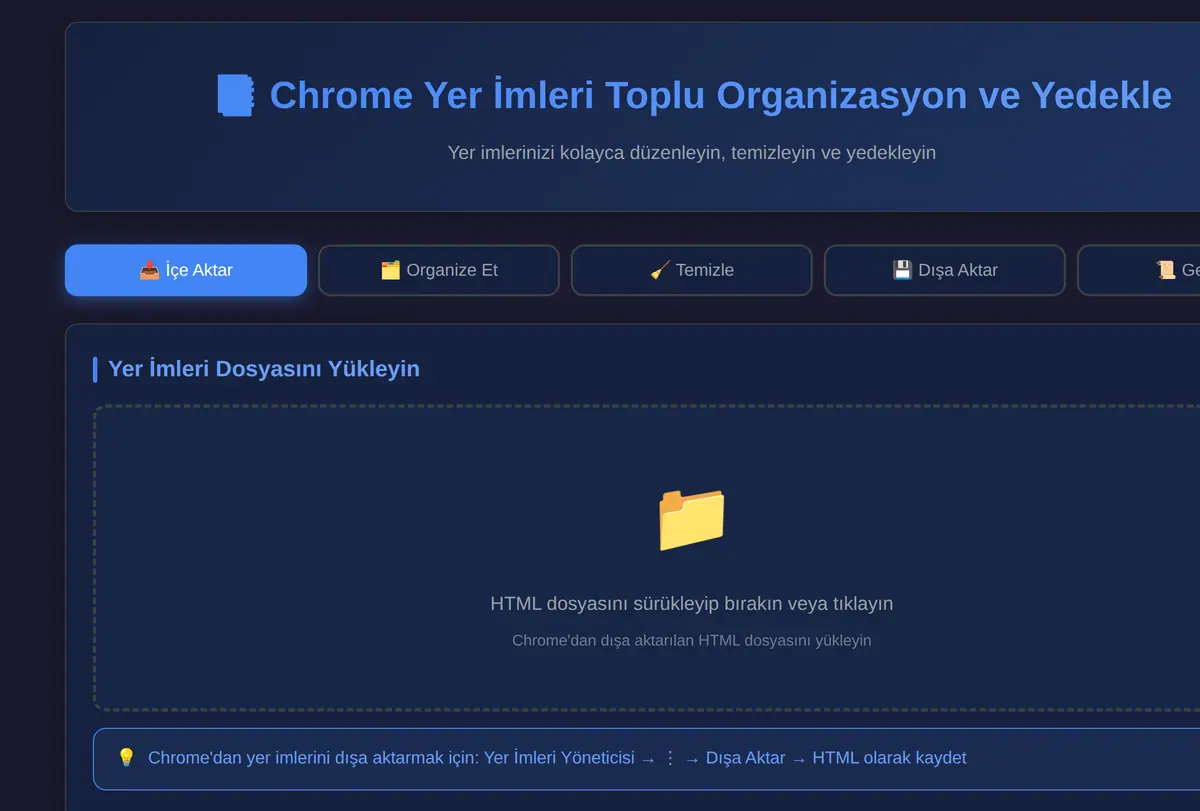
Task: Click the bookmark icon beside the page title
Action: click(236, 96)
